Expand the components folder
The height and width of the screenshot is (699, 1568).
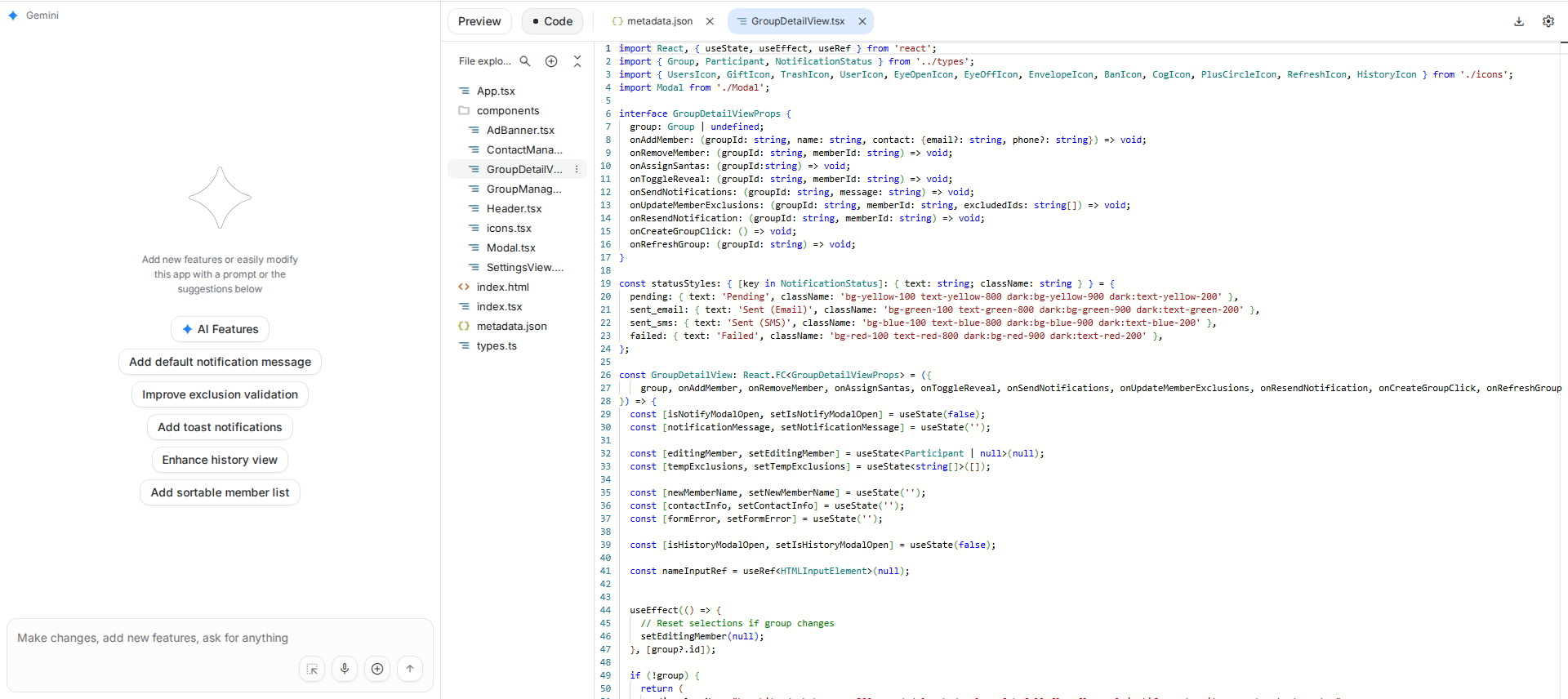pos(507,110)
